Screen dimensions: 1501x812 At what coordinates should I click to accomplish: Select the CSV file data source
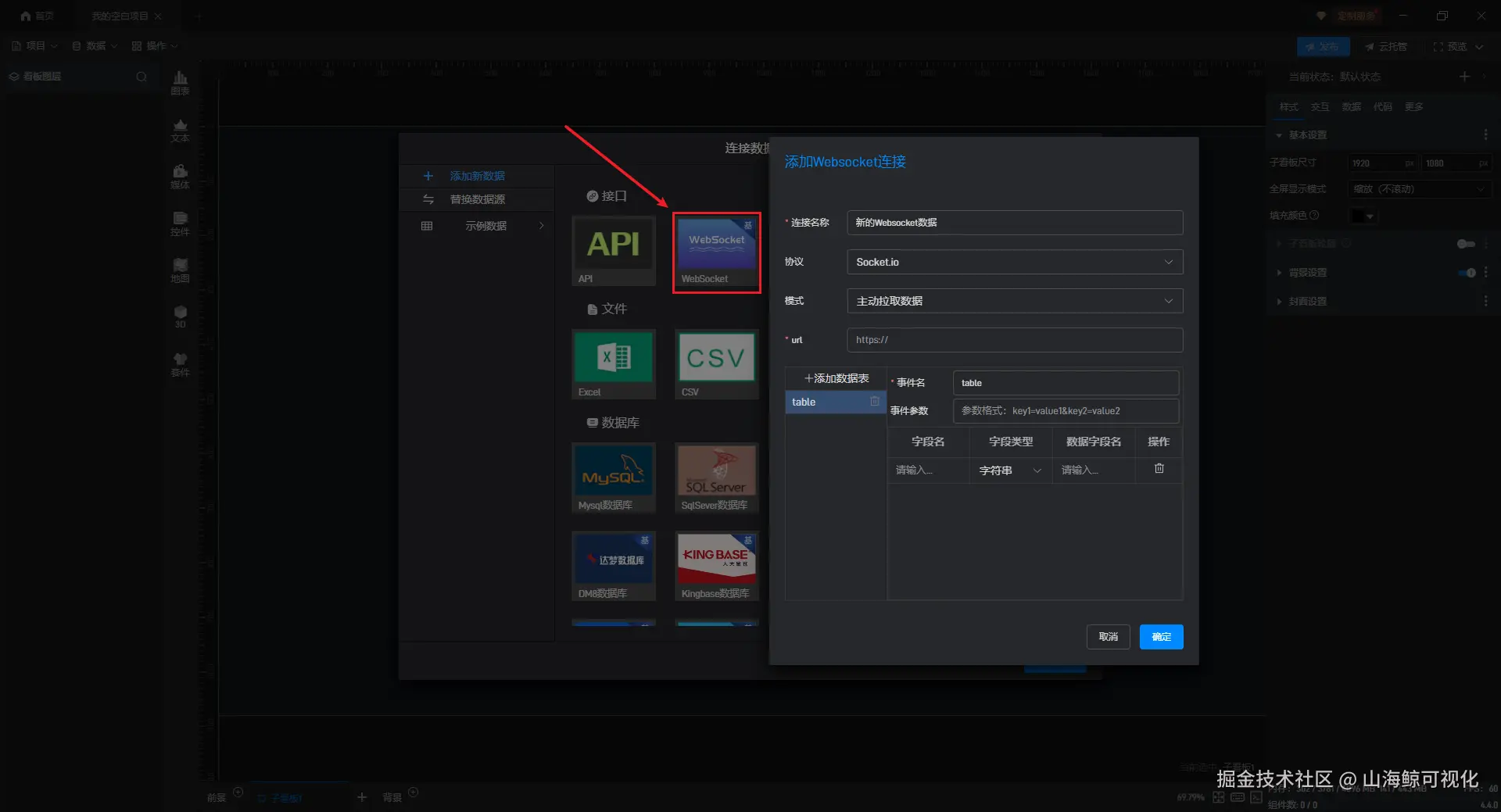point(716,365)
